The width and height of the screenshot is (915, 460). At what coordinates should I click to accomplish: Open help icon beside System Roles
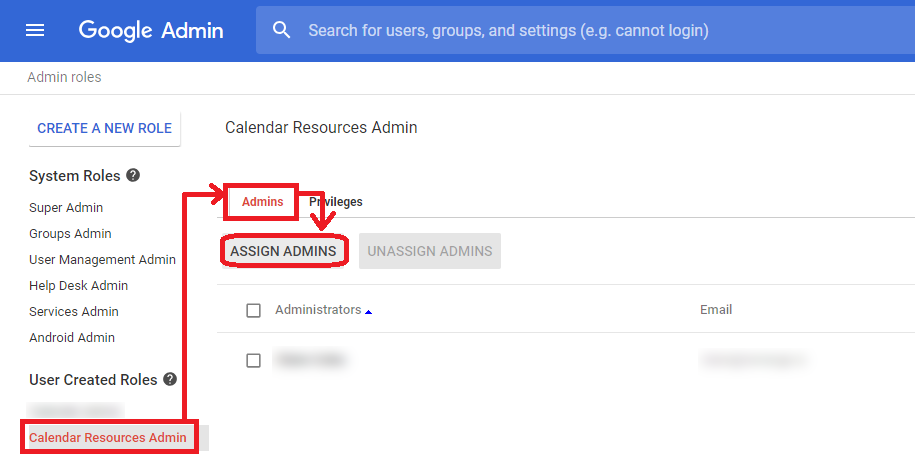(133, 176)
